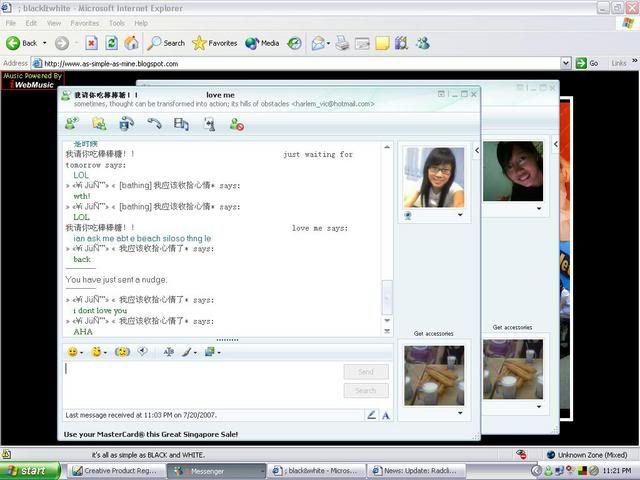Open the Mail button dropdown arrow
The height and width of the screenshot is (480, 640).
(x=329, y=43)
